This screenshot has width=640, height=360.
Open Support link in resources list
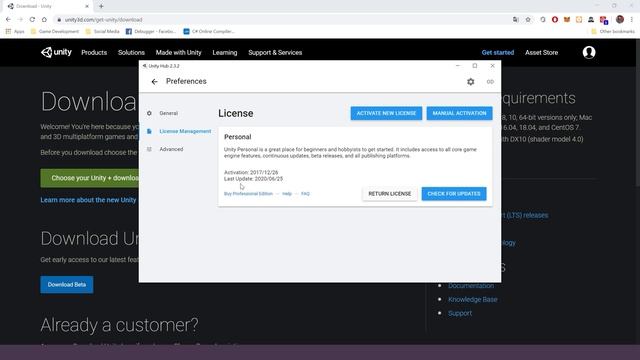pyautogui.click(x=460, y=313)
